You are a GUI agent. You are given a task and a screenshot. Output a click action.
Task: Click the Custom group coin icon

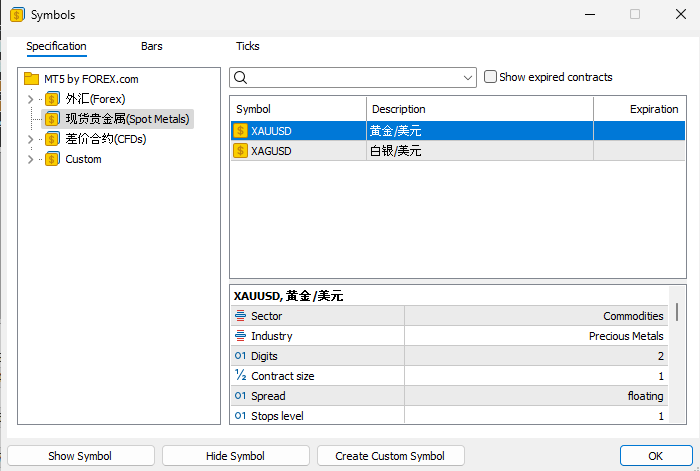tap(53, 159)
